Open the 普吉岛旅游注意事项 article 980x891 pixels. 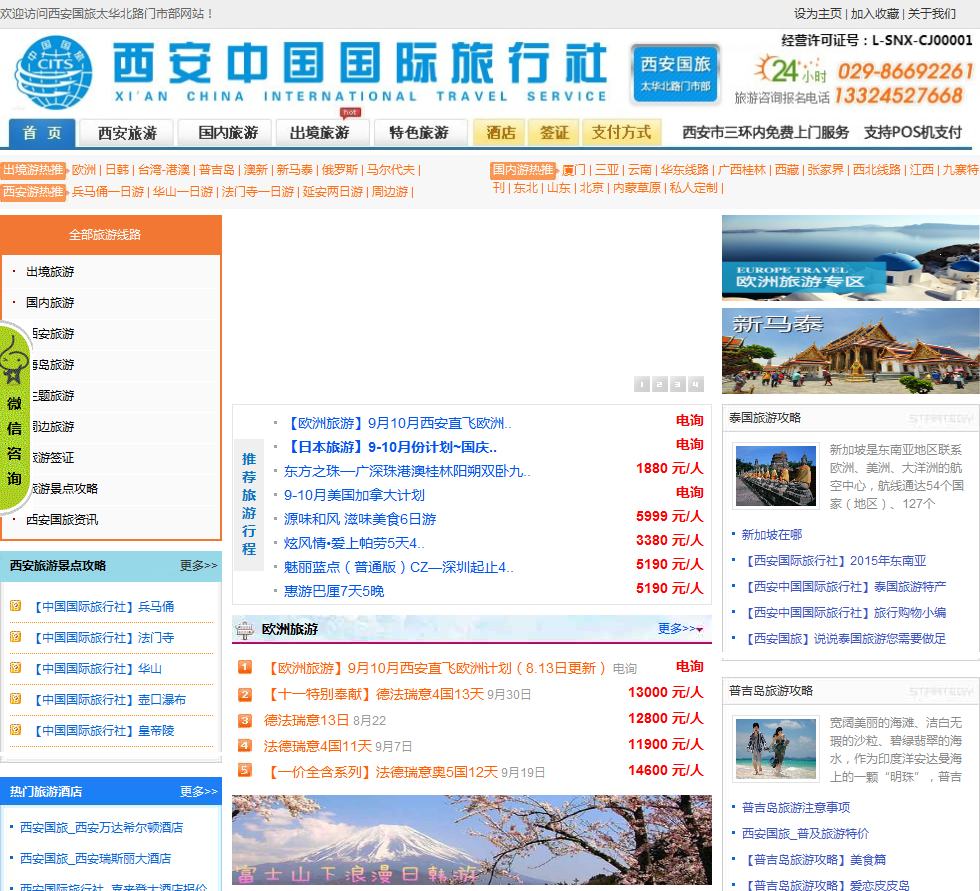[x=796, y=808]
